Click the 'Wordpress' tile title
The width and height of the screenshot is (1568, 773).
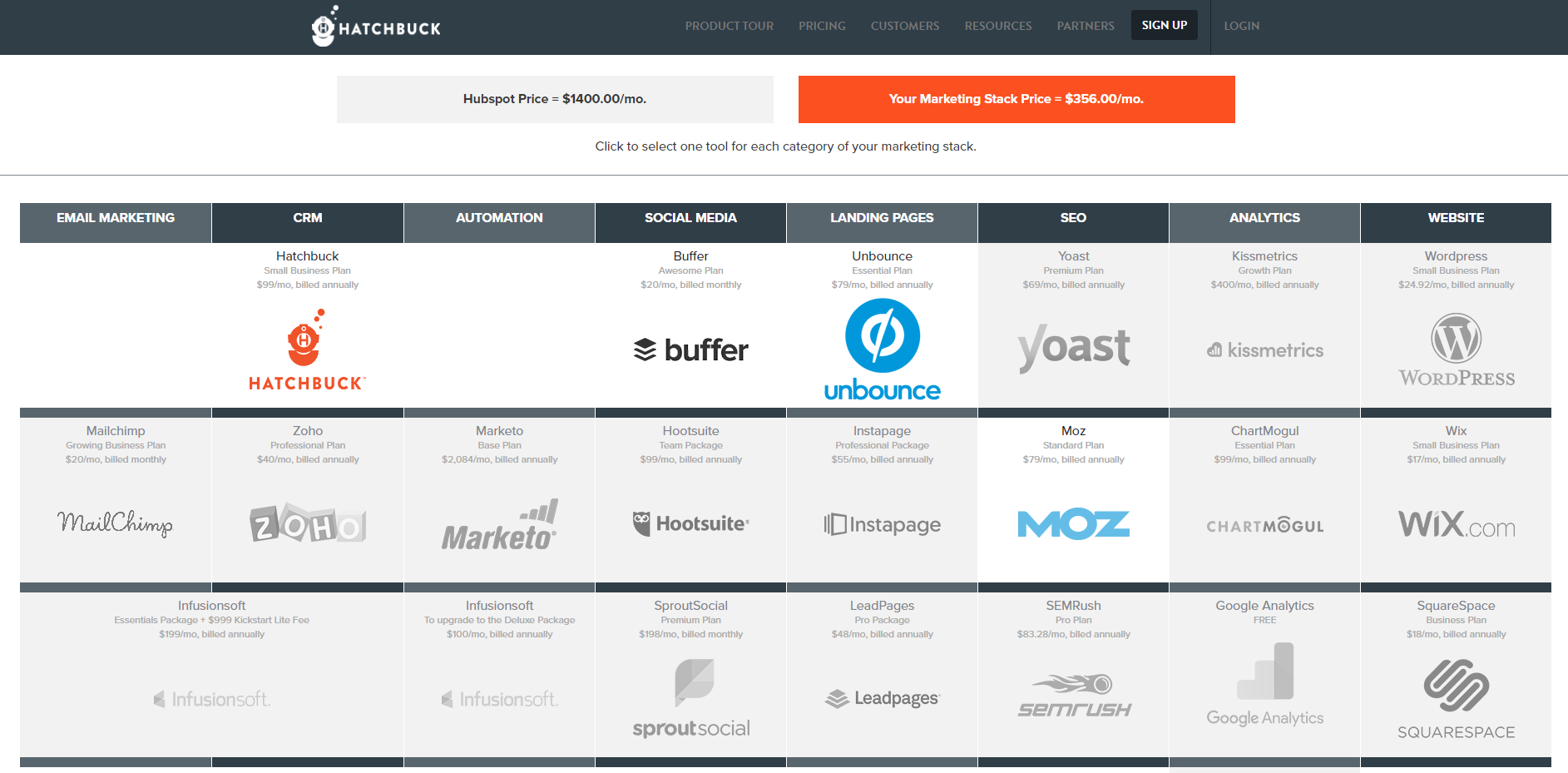click(1456, 256)
